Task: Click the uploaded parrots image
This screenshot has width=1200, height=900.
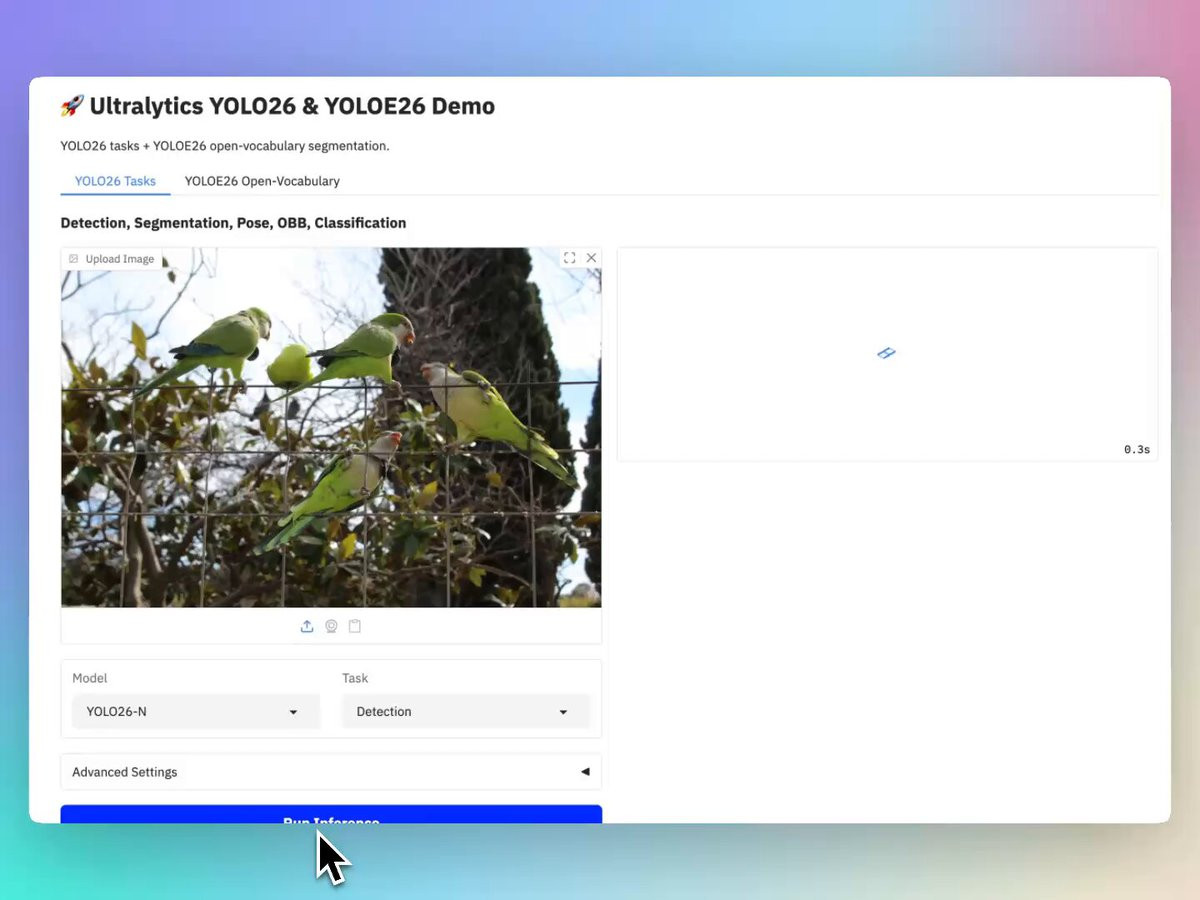Action: point(331,428)
